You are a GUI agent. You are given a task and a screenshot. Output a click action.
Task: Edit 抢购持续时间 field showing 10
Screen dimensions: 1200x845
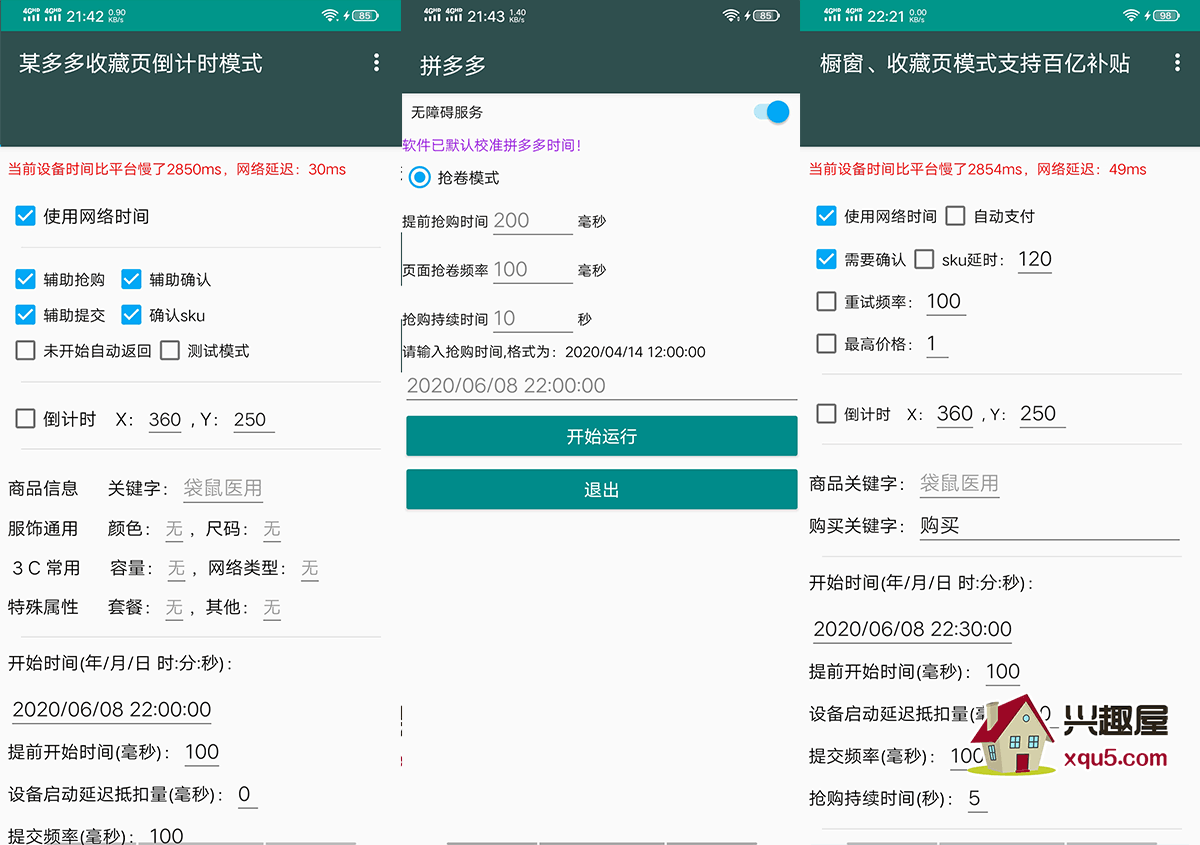click(532, 319)
